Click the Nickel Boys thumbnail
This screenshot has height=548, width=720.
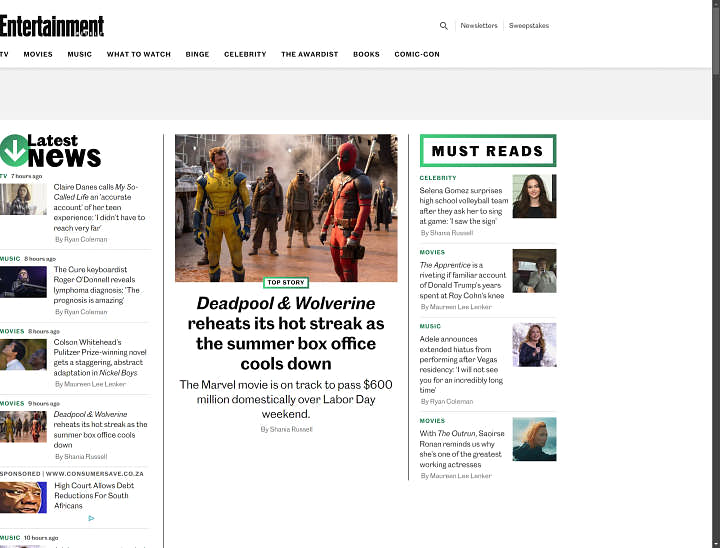point(23,355)
